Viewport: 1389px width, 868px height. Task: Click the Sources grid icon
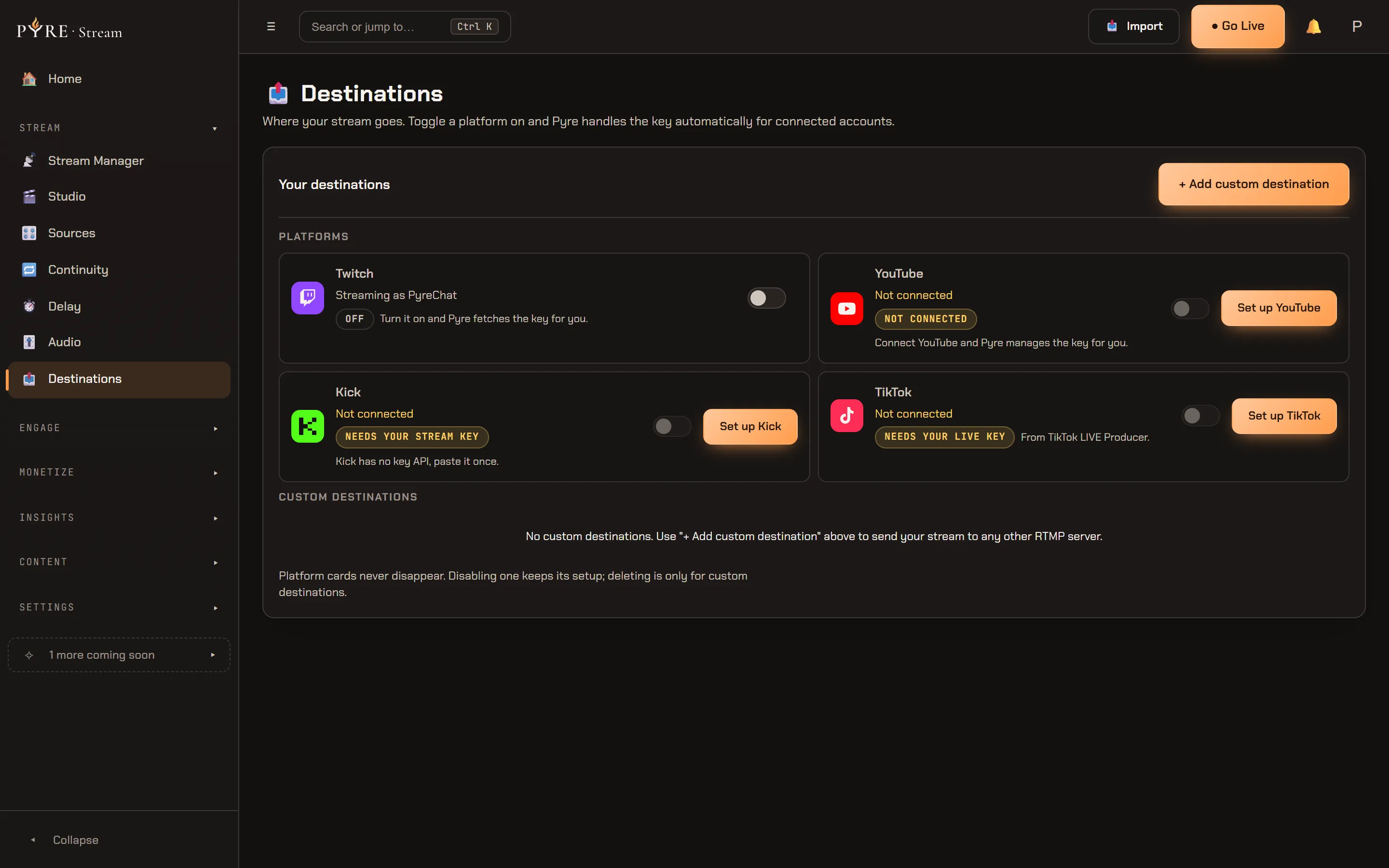point(29,233)
